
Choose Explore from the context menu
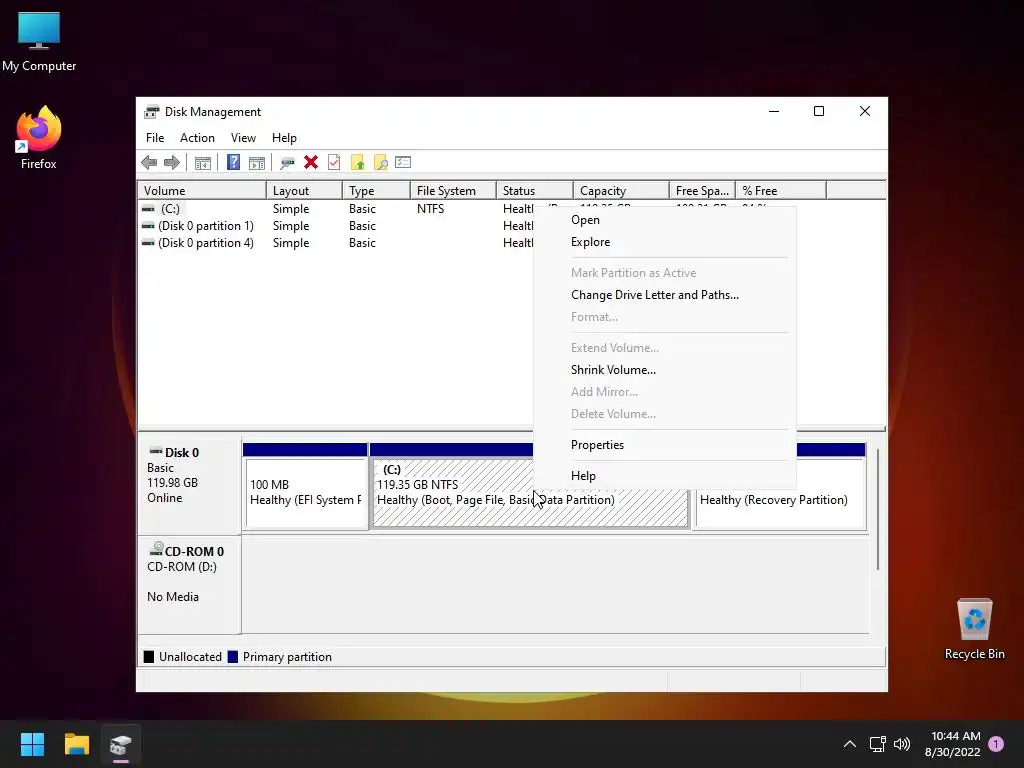click(x=665, y=242)
